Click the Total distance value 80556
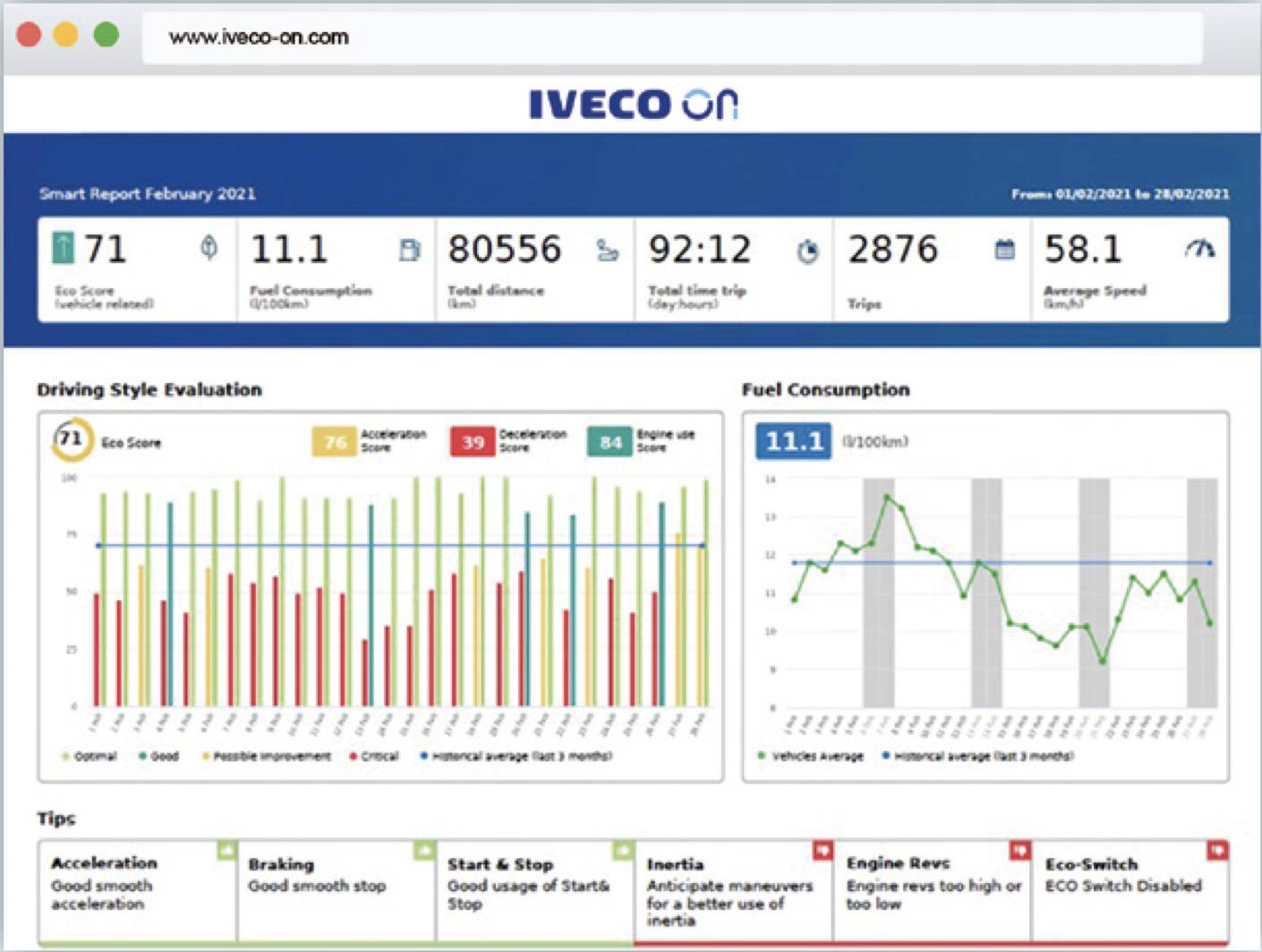The image size is (1262, 952). (505, 249)
